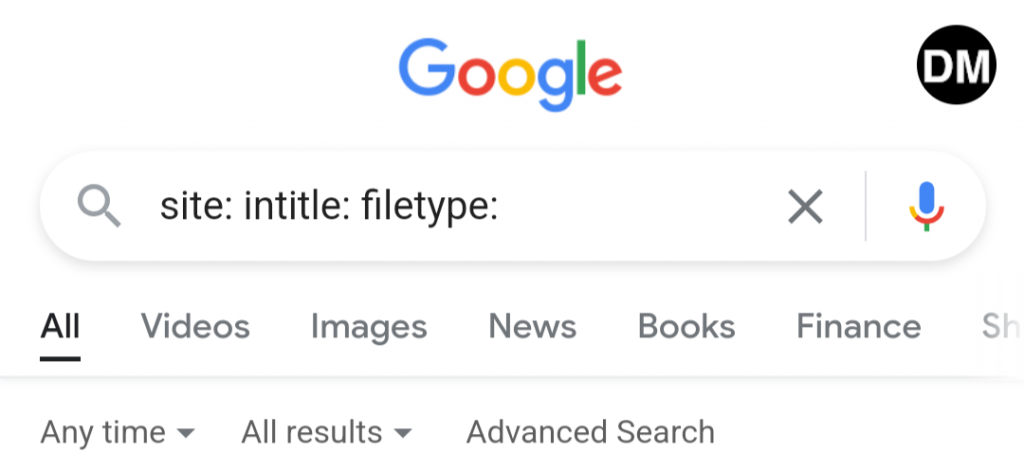The width and height of the screenshot is (1024, 471).
Task: Click the arrow beside Any time
Action: click(x=185, y=434)
